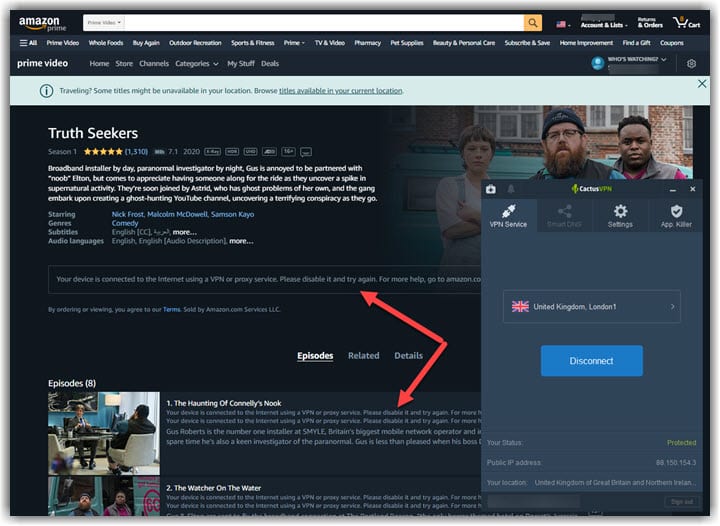
Task: Open the Terms link
Action: coord(171,309)
